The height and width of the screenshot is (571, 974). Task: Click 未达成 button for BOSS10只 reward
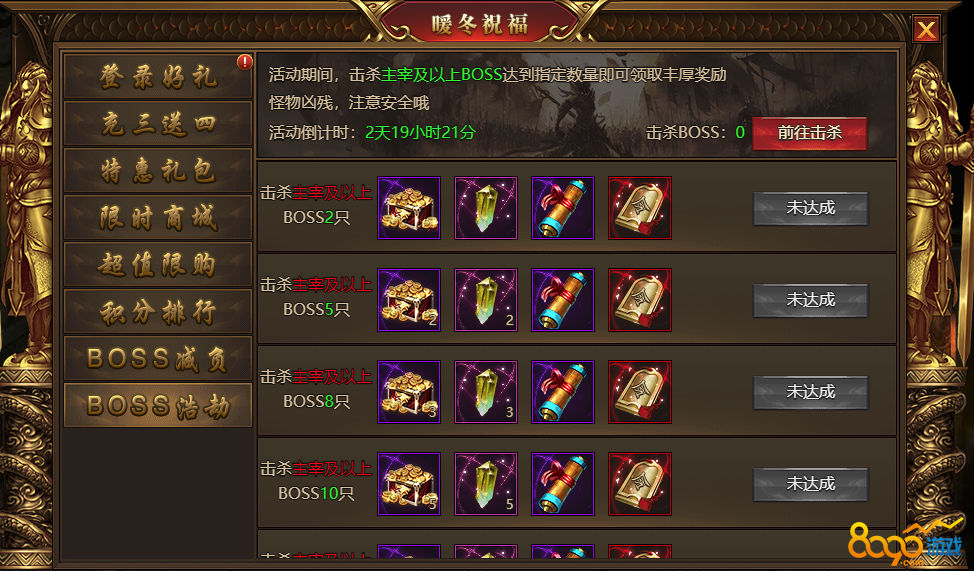811,484
